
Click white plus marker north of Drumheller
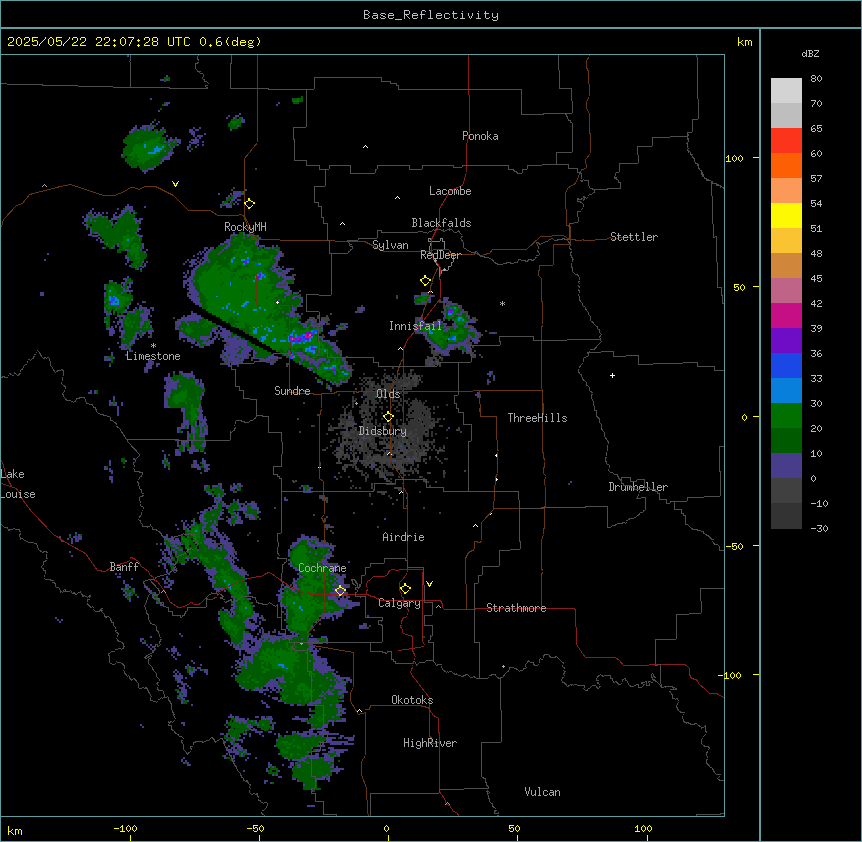click(612, 375)
